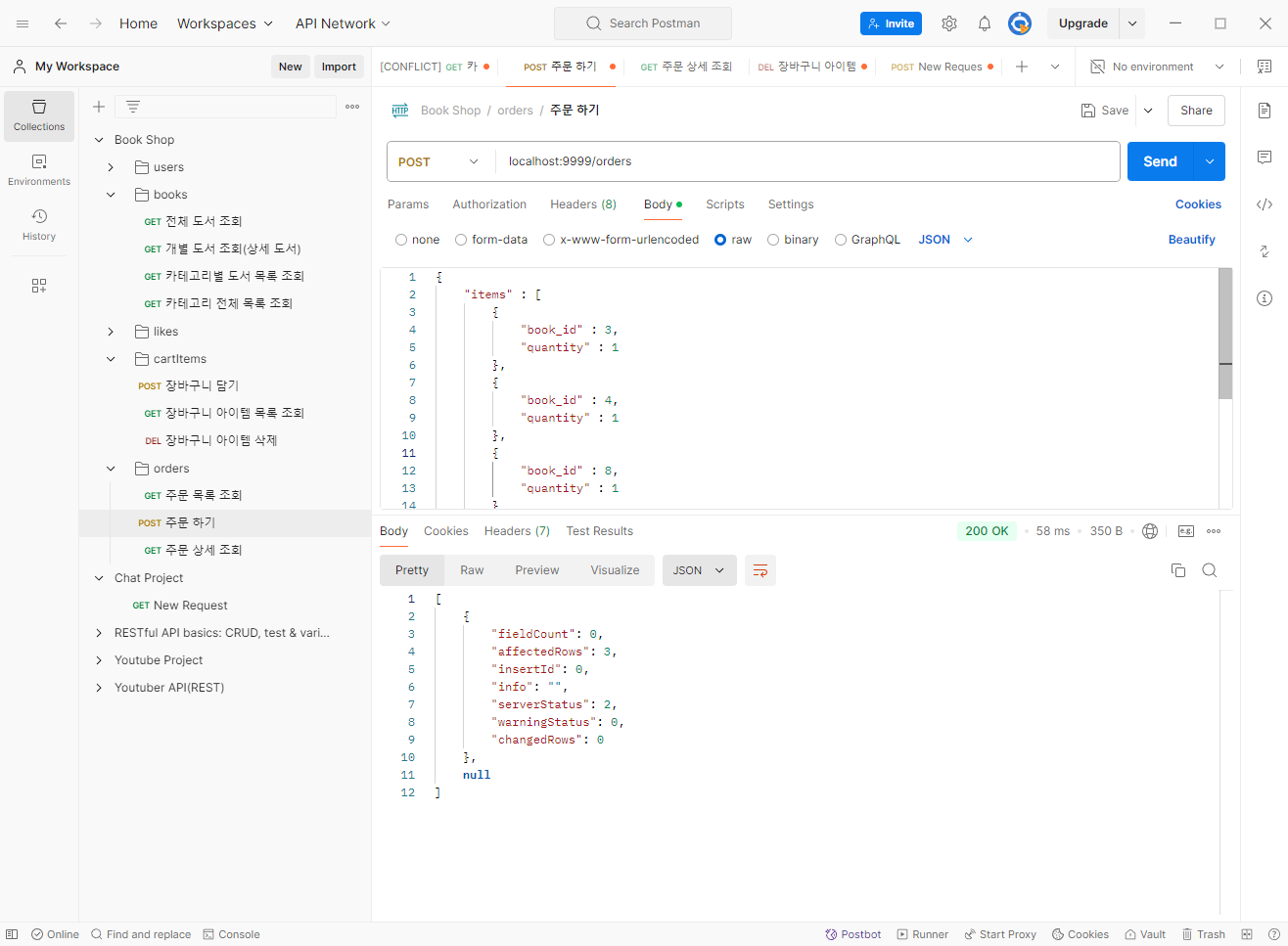
Task: Switch response view to Raw
Action: pos(472,570)
